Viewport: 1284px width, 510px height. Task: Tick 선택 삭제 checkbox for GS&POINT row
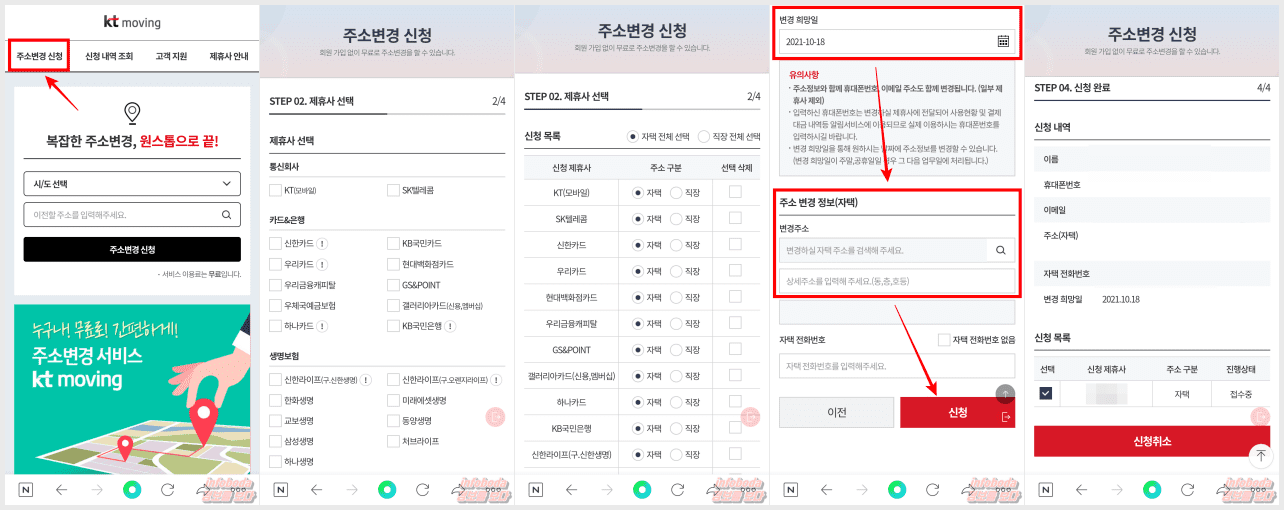735,350
